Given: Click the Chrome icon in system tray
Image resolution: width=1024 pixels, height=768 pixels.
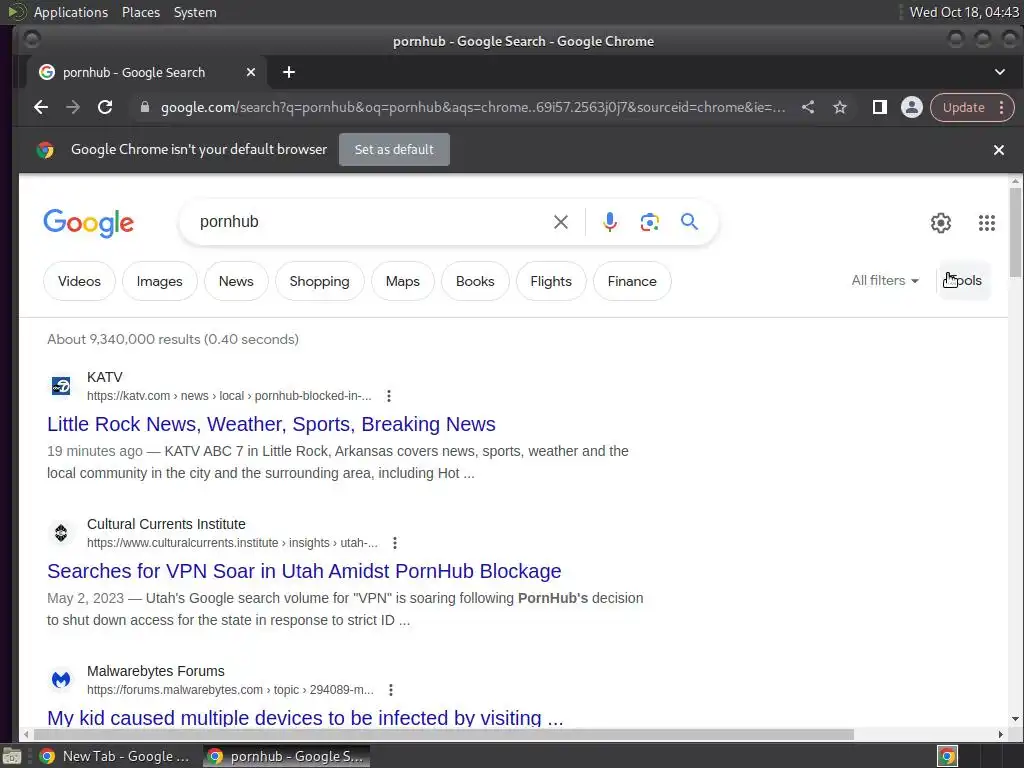Looking at the screenshot, I should (947, 756).
